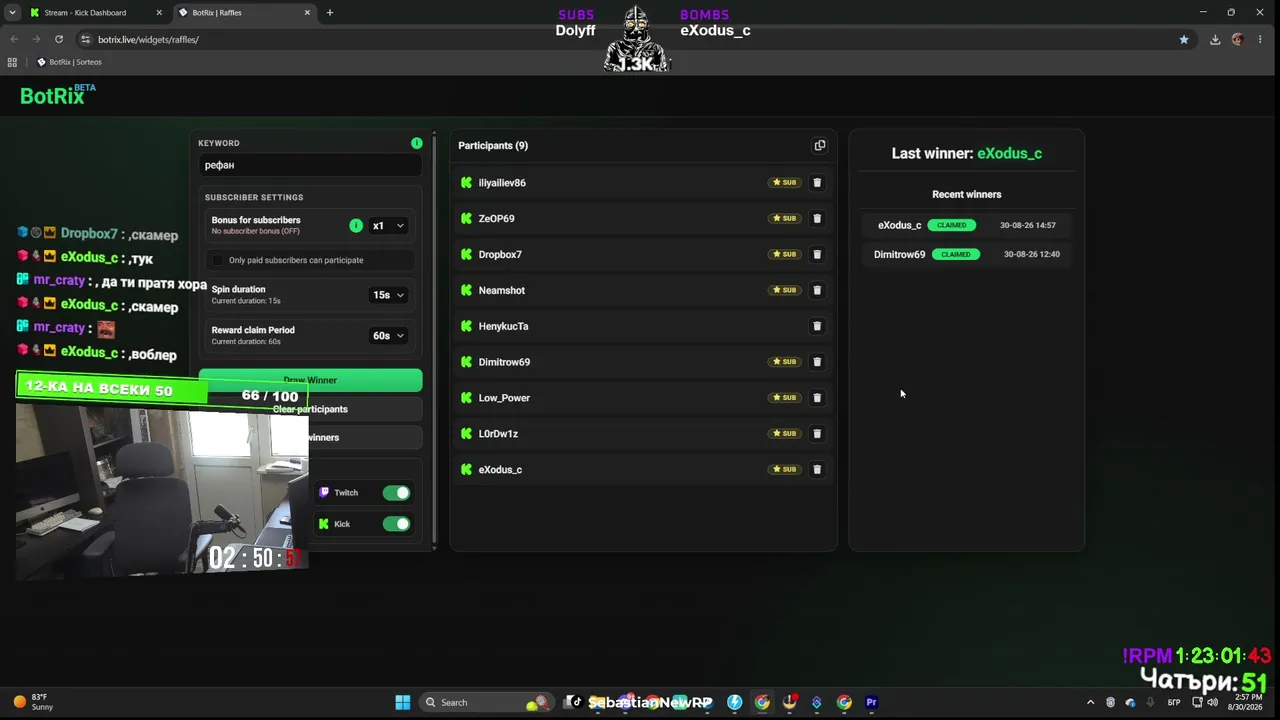Select Dimitrow69 in Recent winners
The height and width of the screenshot is (720, 1280).
point(899,255)
